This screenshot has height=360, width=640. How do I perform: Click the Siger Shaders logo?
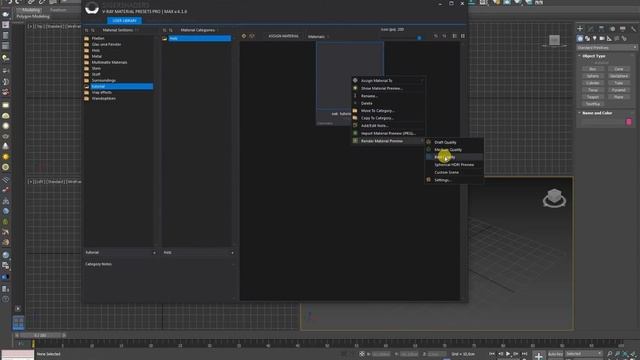(x=92, y=7)
